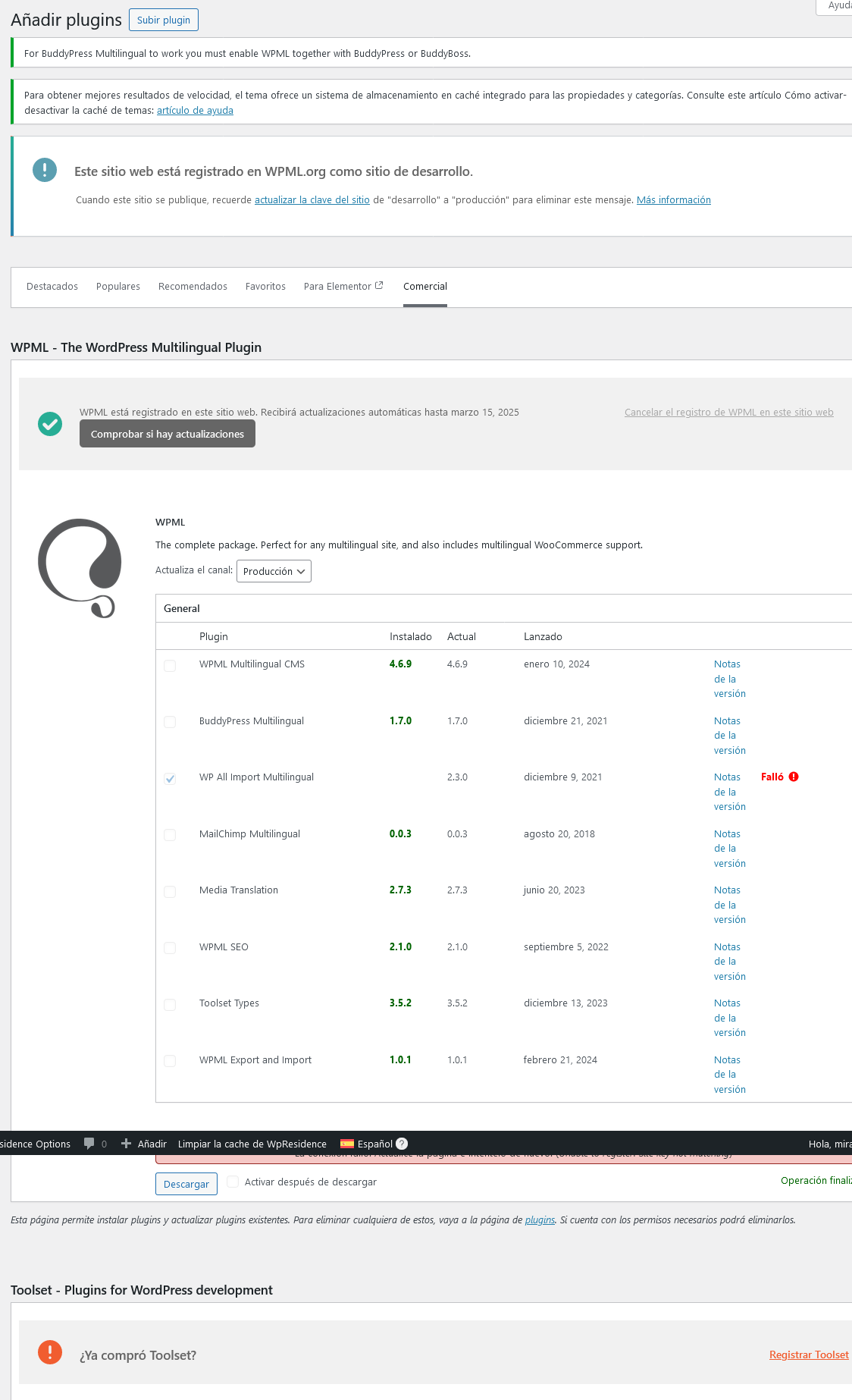The width and height of the screenshot is (852, 1400).
Task: Enable Activar después de descargar checkbox
Action: click(x=233, y=1182)
